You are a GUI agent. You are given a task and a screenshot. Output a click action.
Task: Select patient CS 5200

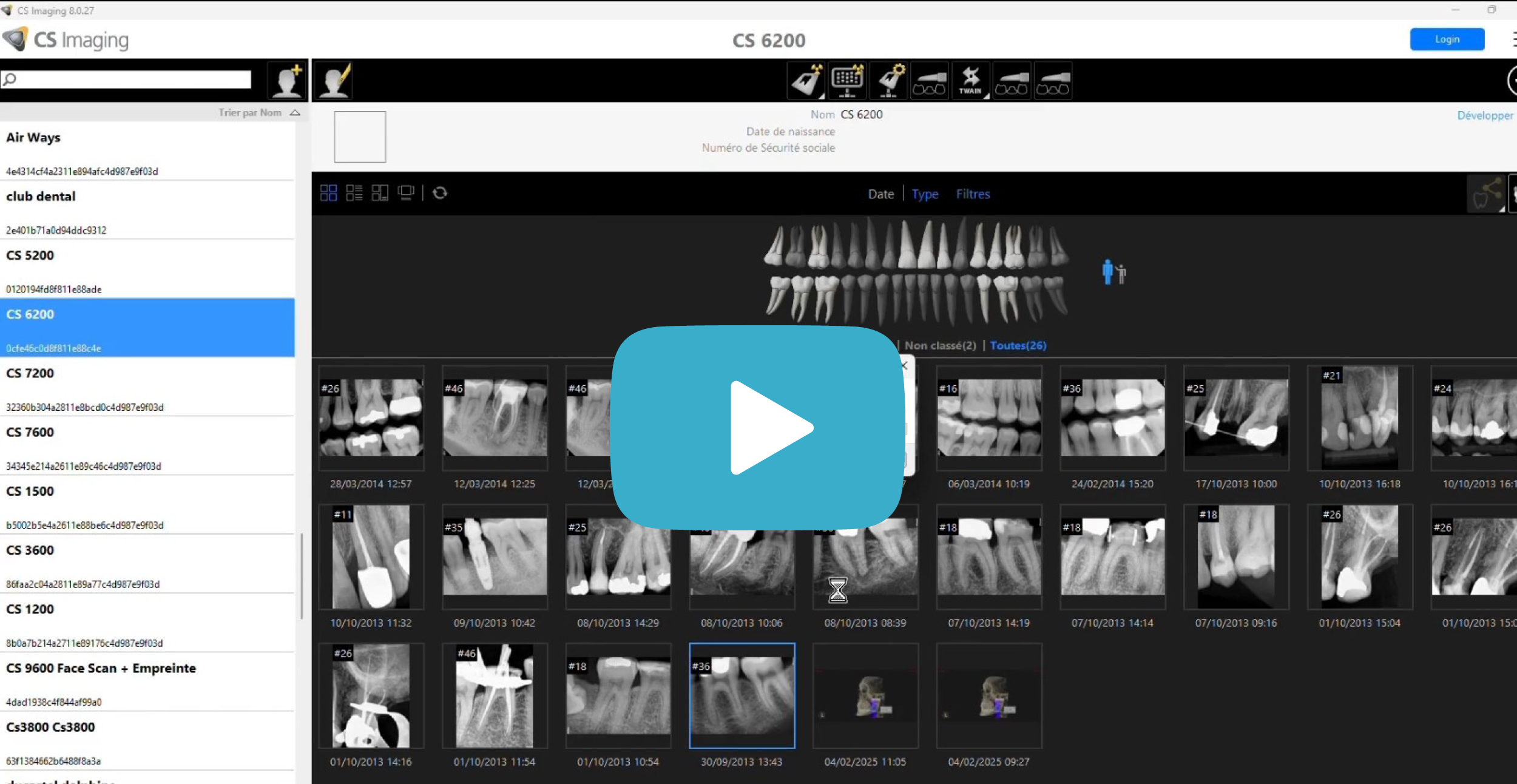147,269
